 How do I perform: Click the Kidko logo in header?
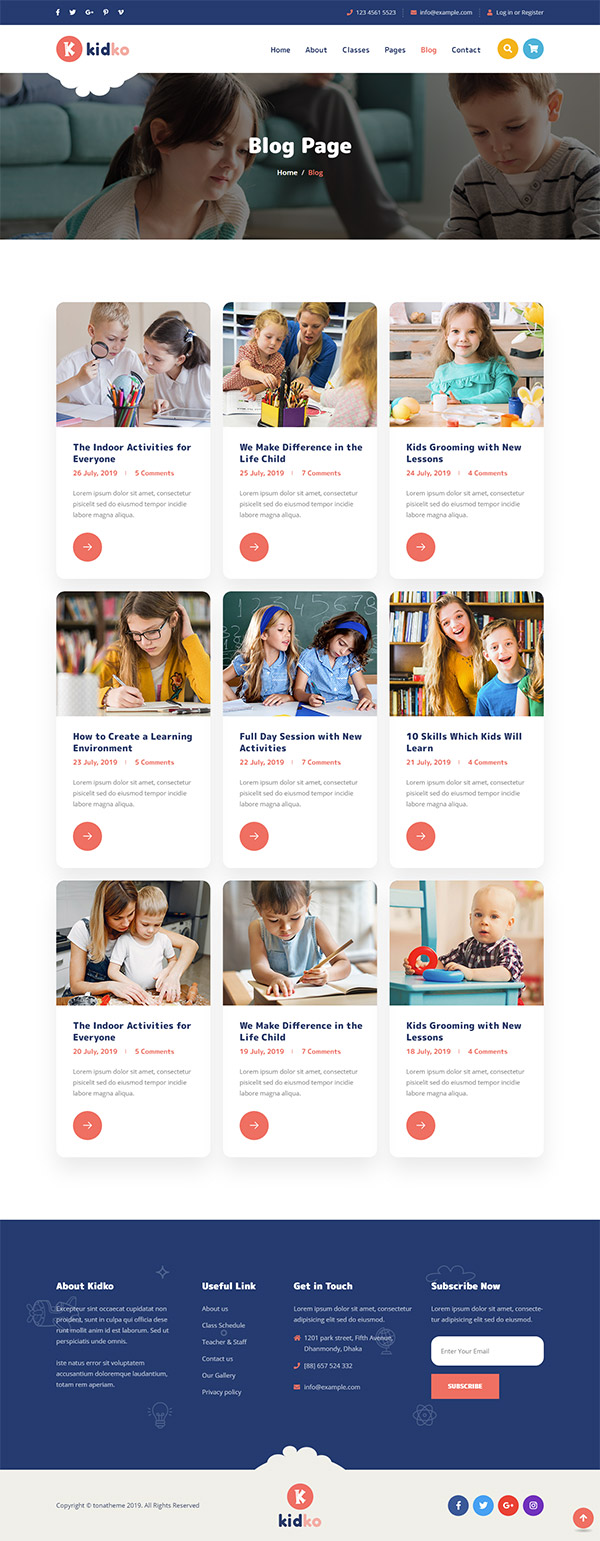click(93, 48)
